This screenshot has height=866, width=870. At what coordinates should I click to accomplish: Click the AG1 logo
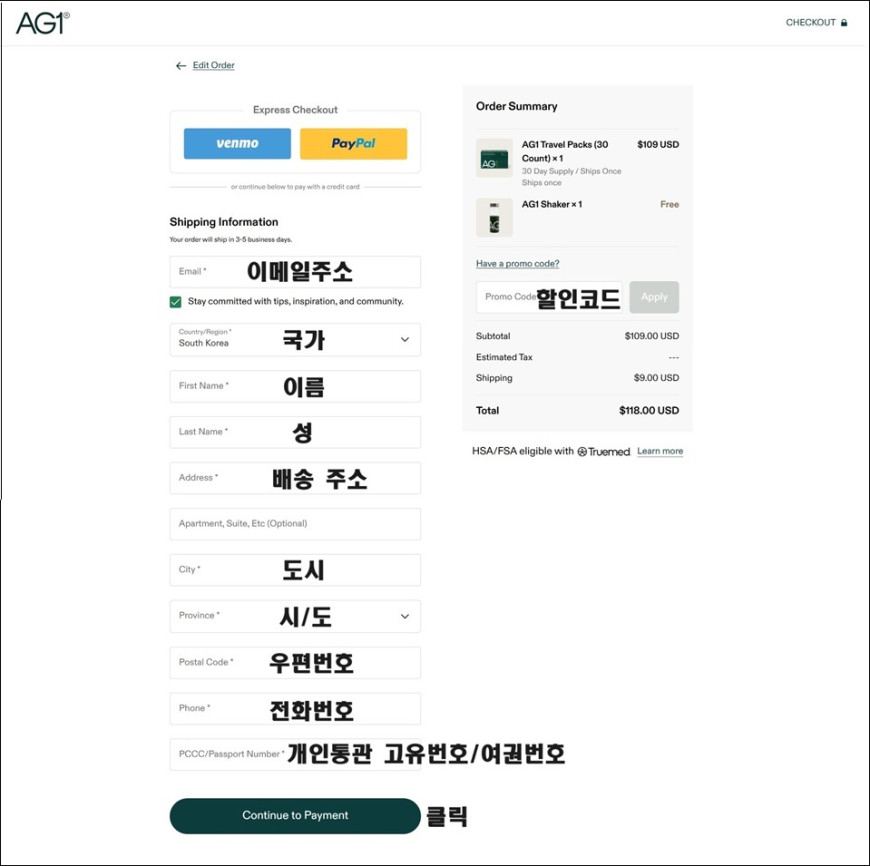pyautogui.click(x=43, y=23)
